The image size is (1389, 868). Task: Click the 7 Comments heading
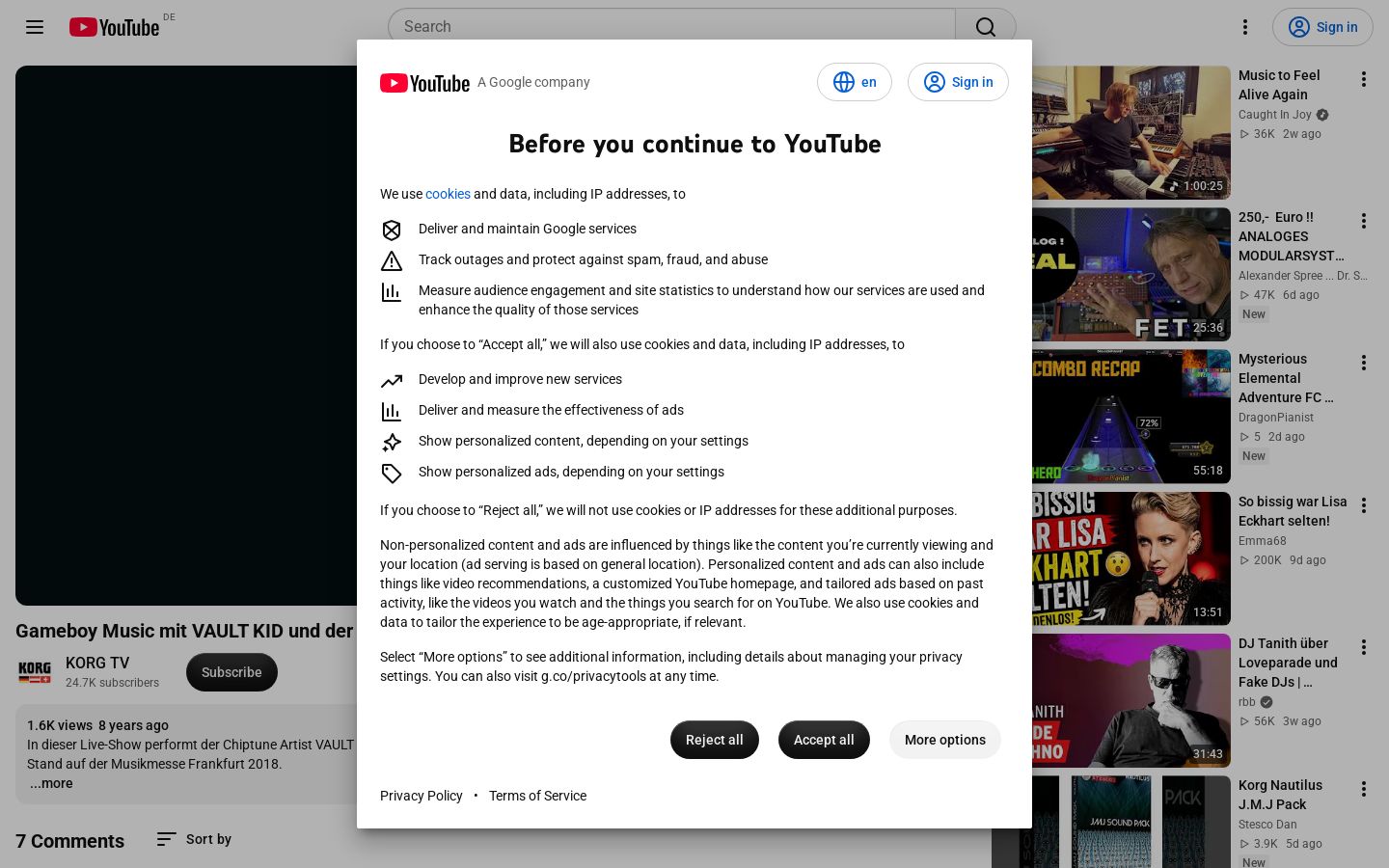(x=69, y=841)
